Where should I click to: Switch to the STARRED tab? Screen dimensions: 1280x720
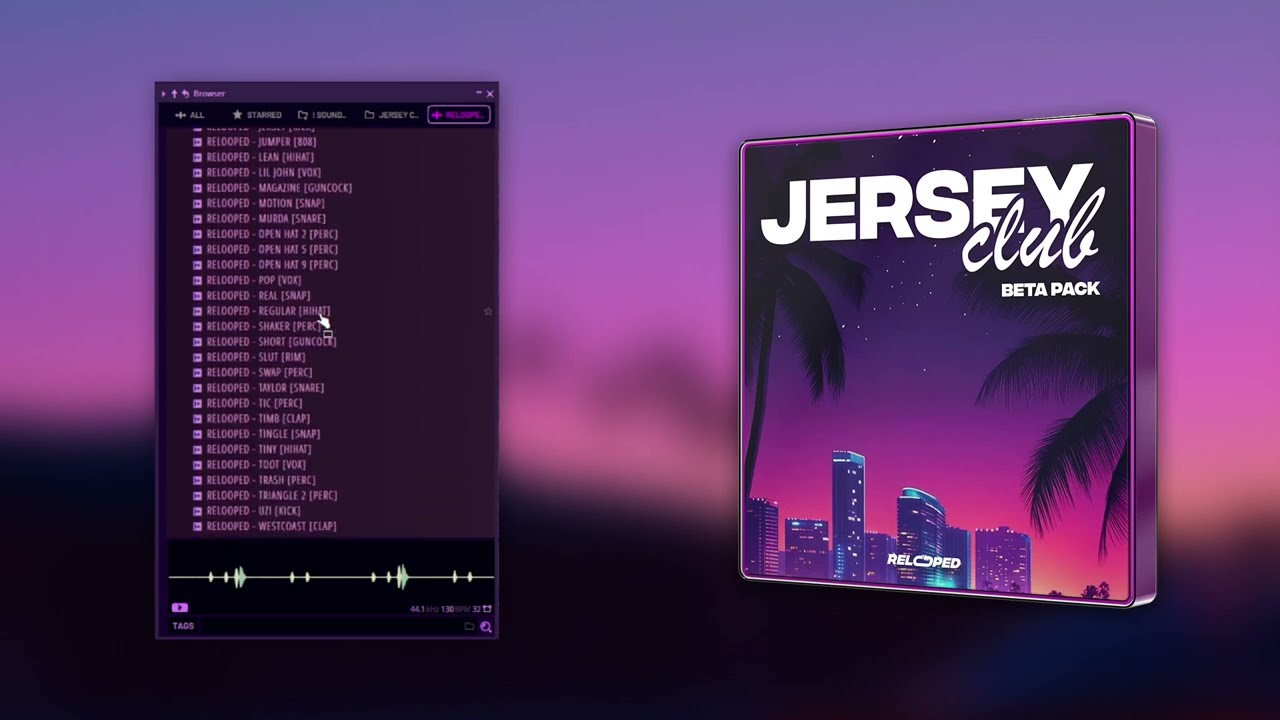[x=257, y=115]
